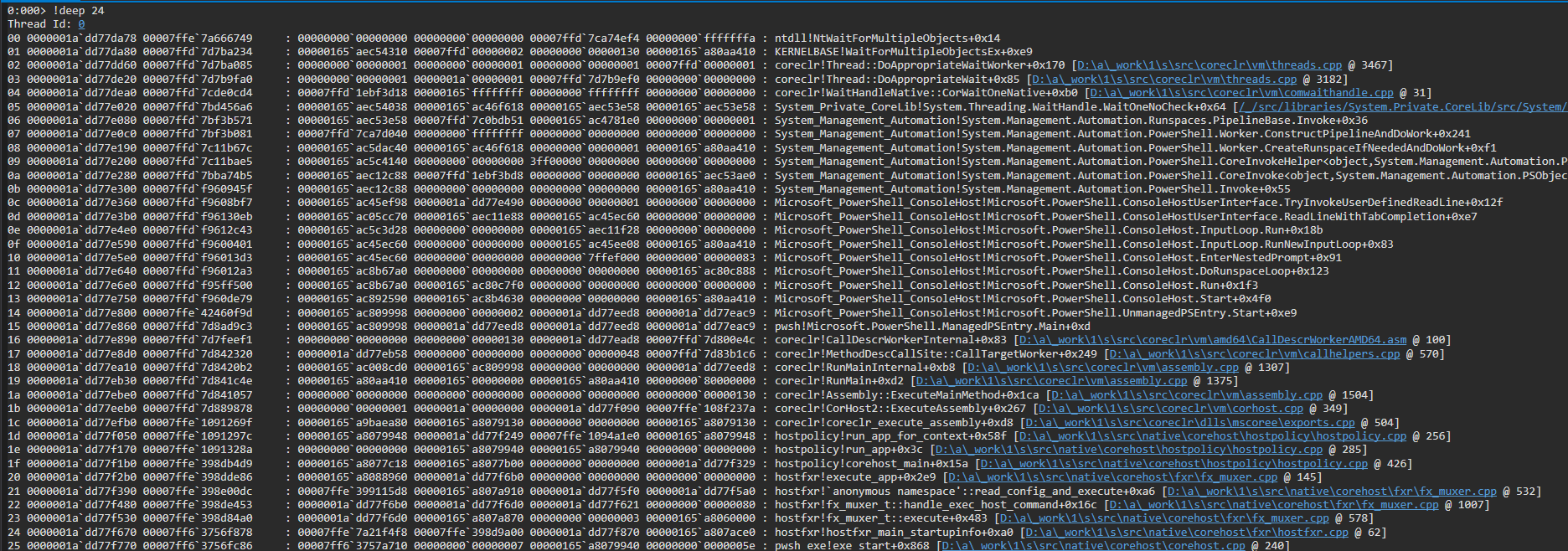Click the Thread Id 0 link

[x=81, y=24]
